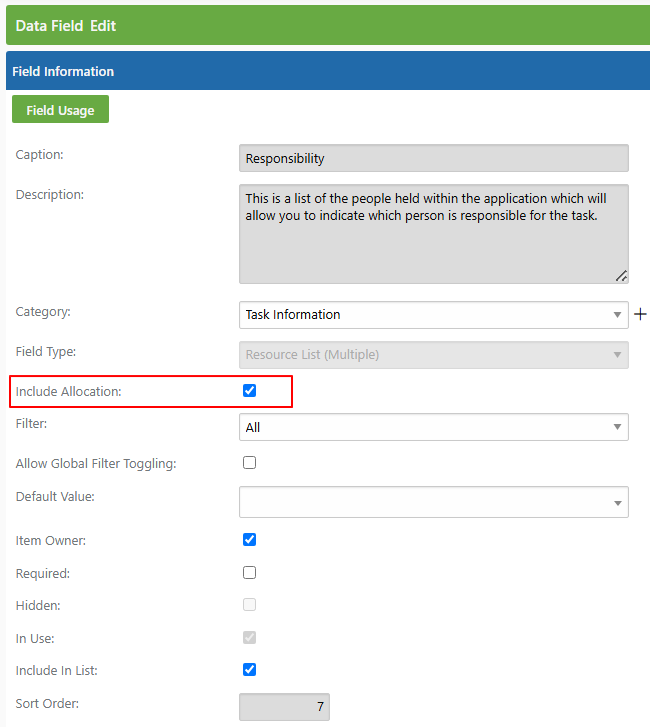This screenshot has width=655, height=727.
Task: Click the plus icon next to Category
Action: [640, 314]
